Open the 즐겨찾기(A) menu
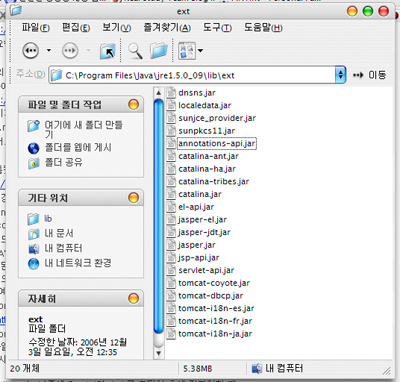This screenshot has width=400, height=382. tap(167, 27)
